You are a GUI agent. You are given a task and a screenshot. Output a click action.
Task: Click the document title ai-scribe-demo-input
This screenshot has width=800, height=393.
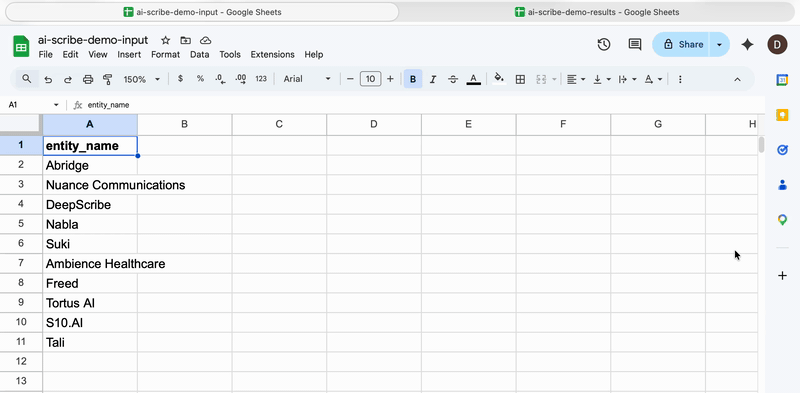[93, 40]
